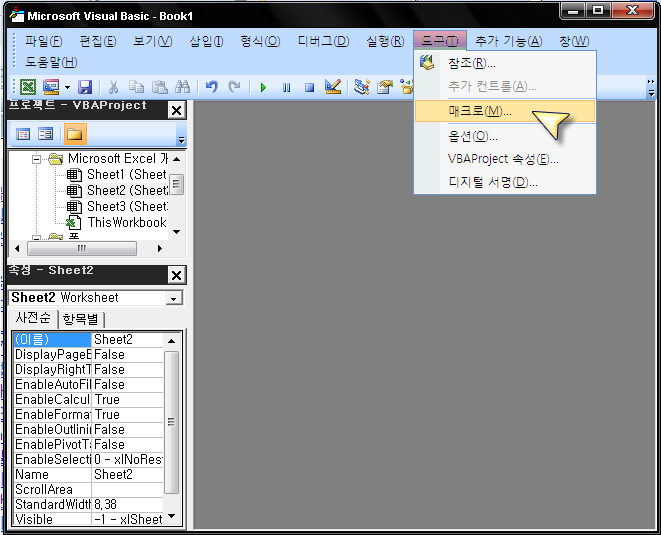Toggle Design Mode ruler icon
The width and height of the screenshot is (661, 535).
[333, 87]
